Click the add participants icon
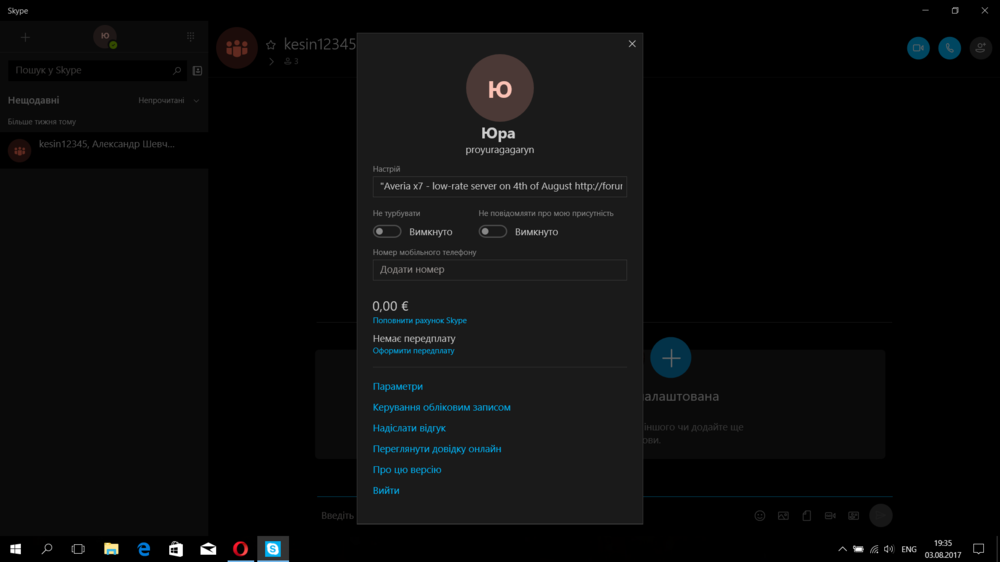Screen dimensions: 1000x562 980,47
